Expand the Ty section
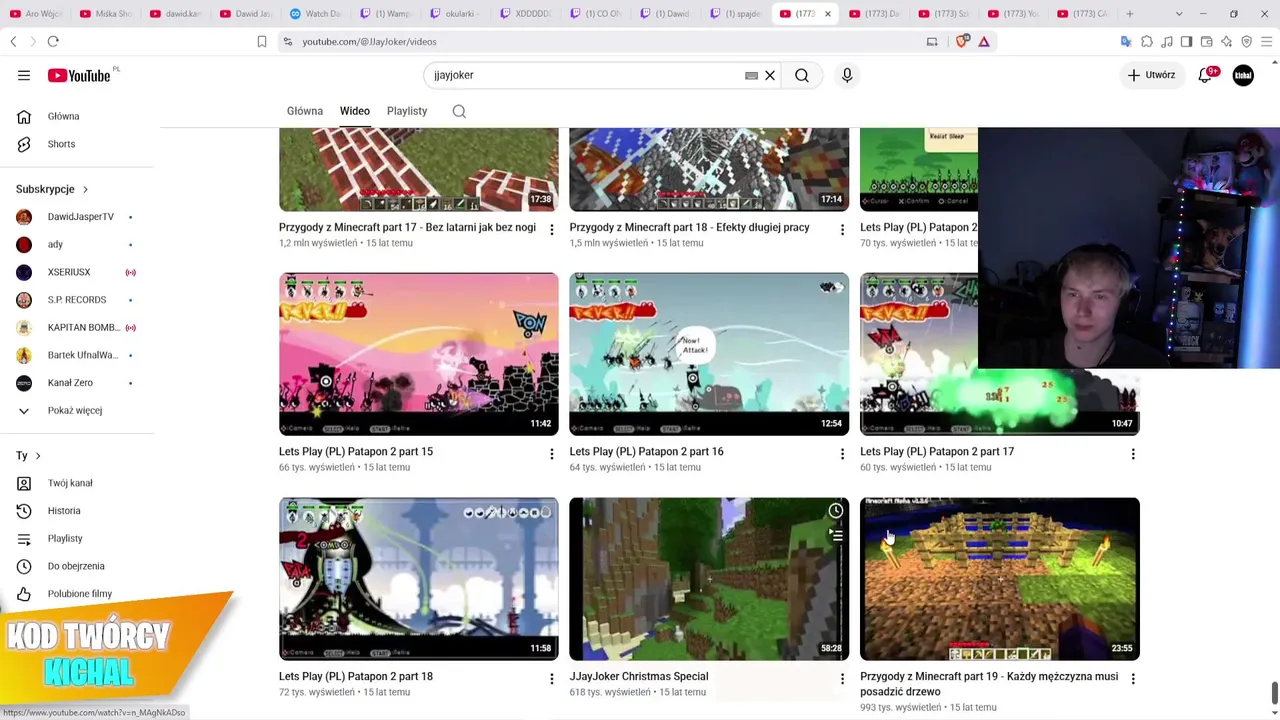1280x720 pixels. point(28,456)
